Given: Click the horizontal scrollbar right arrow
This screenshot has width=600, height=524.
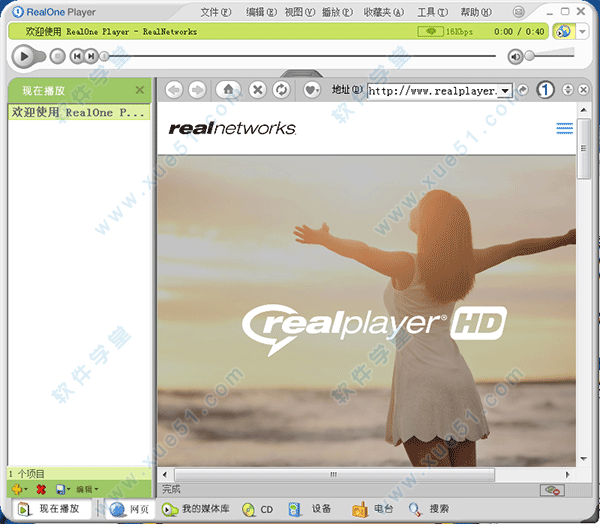Looking at the screenshot, I should tap(567, 475).
